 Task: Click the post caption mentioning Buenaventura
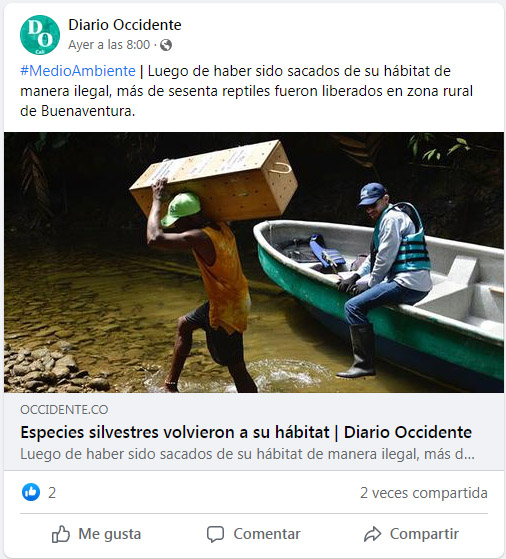(247, 91)
